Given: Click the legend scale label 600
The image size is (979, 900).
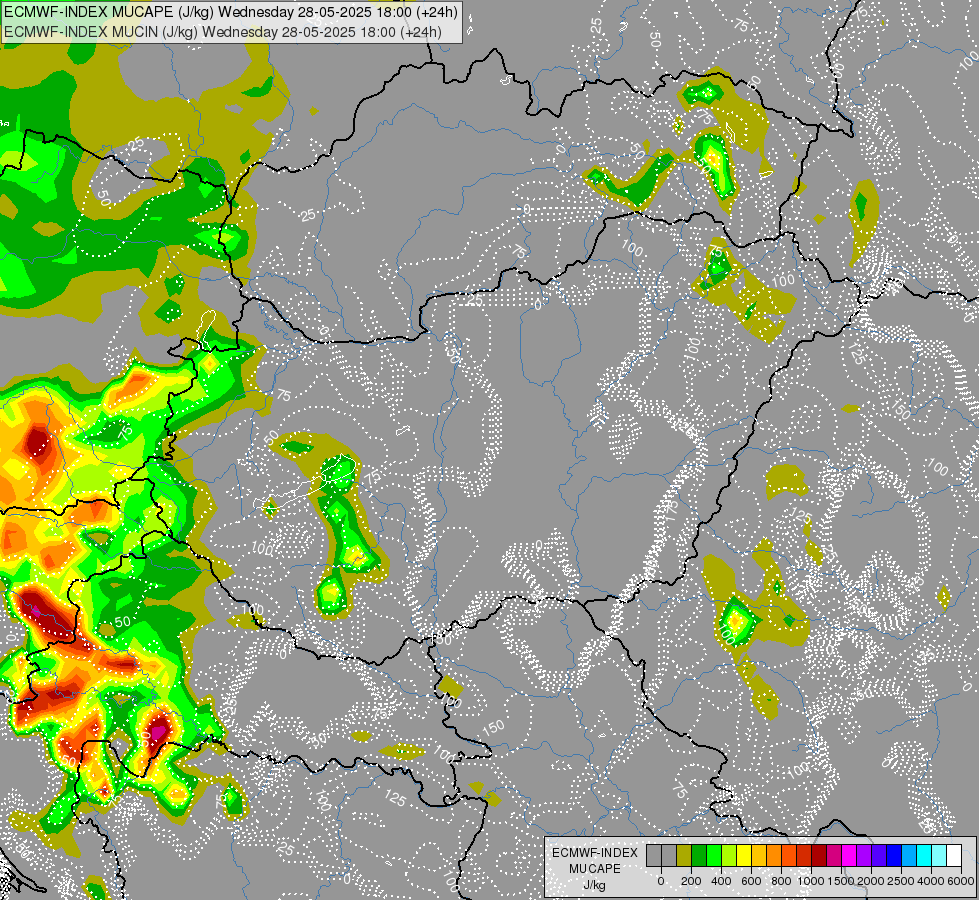Looking at the screenshot, I should point(751,881).
